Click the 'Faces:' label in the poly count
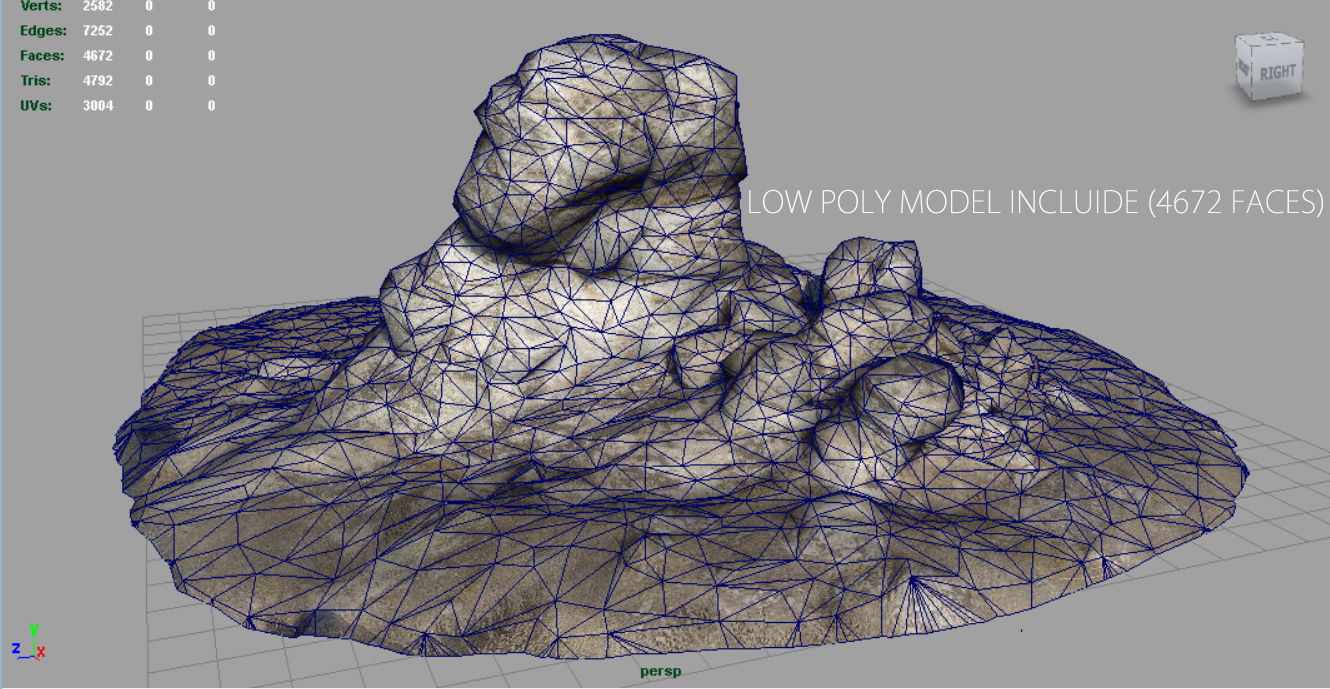Image resolution: width=1330 pixels, height=689 pixels. pos(42,56)
